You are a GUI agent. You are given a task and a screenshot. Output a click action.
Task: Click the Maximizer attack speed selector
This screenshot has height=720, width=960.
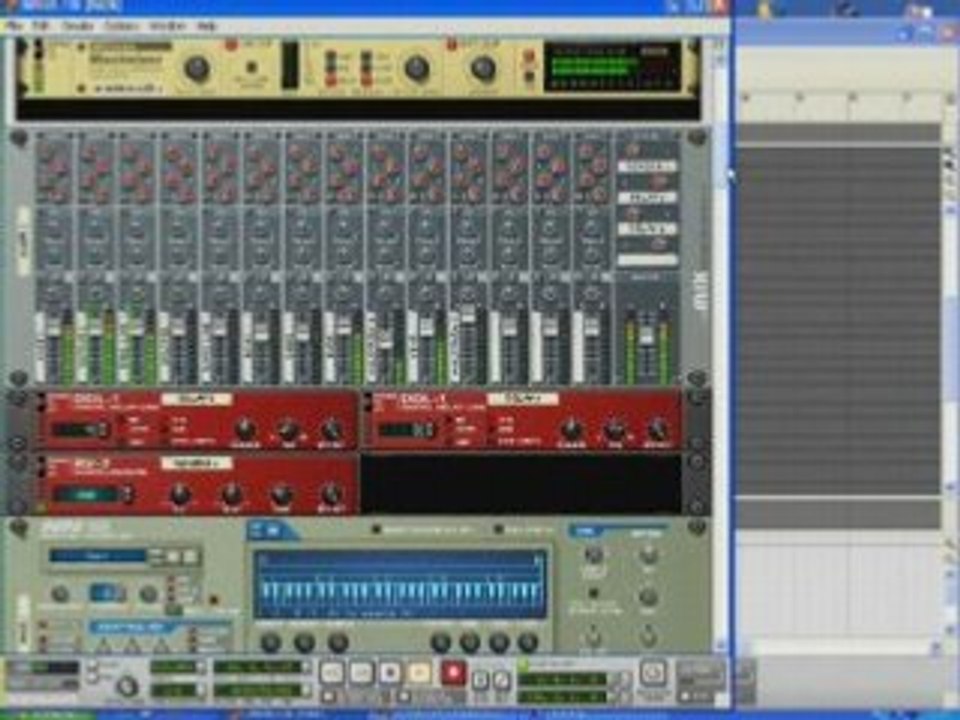(331, 69)
